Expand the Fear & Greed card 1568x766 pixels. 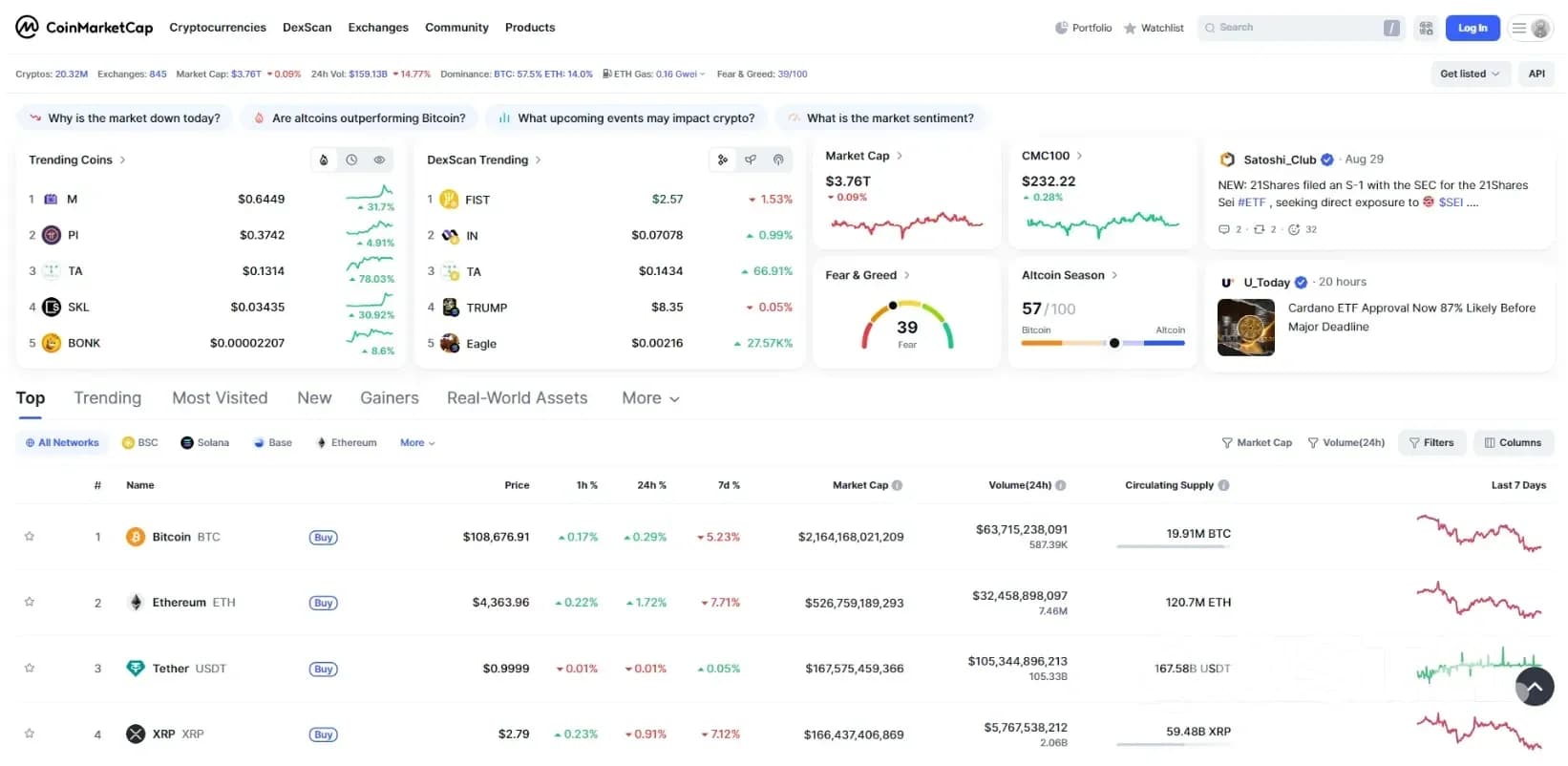[x=867, y=275]
